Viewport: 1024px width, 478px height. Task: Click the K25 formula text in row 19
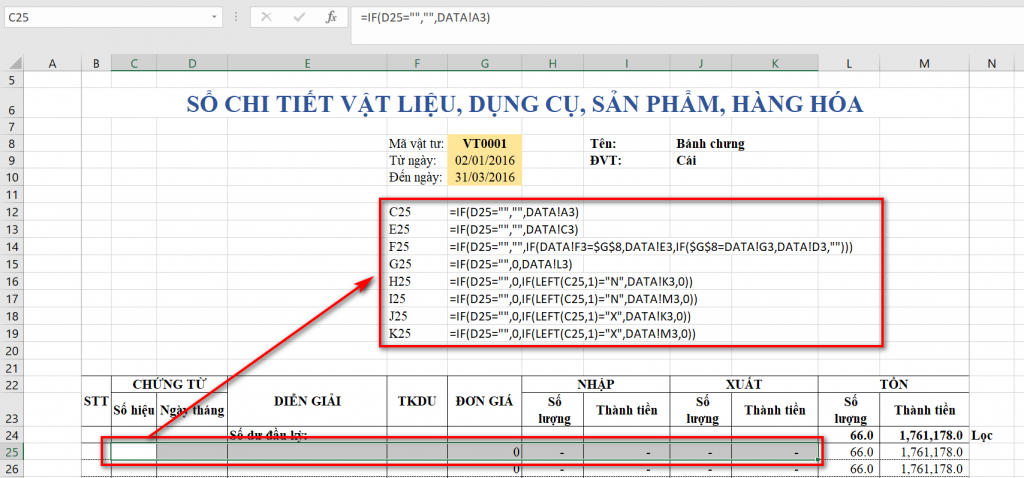573,334
